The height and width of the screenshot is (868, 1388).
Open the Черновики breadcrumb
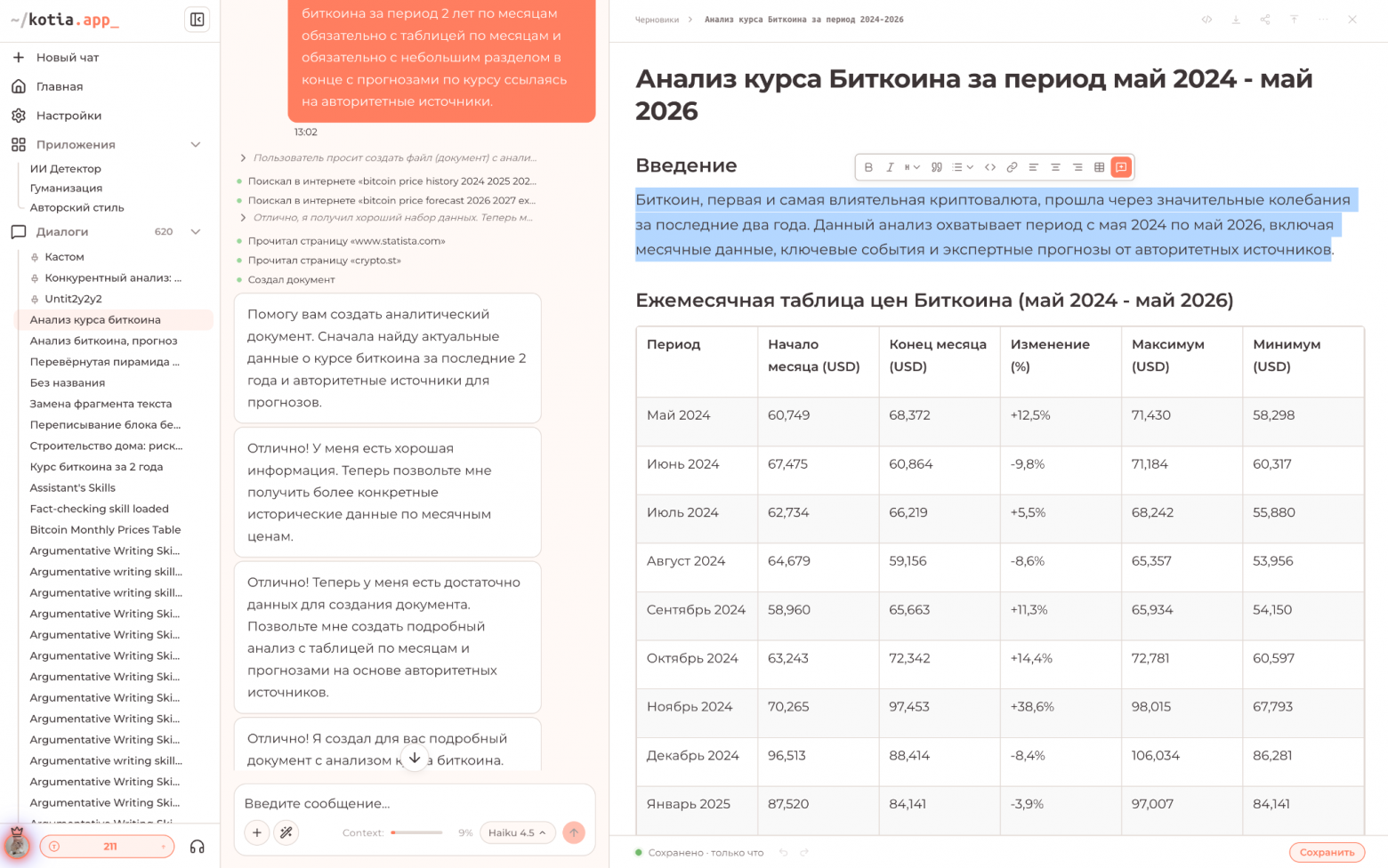(x=657, y=20)
